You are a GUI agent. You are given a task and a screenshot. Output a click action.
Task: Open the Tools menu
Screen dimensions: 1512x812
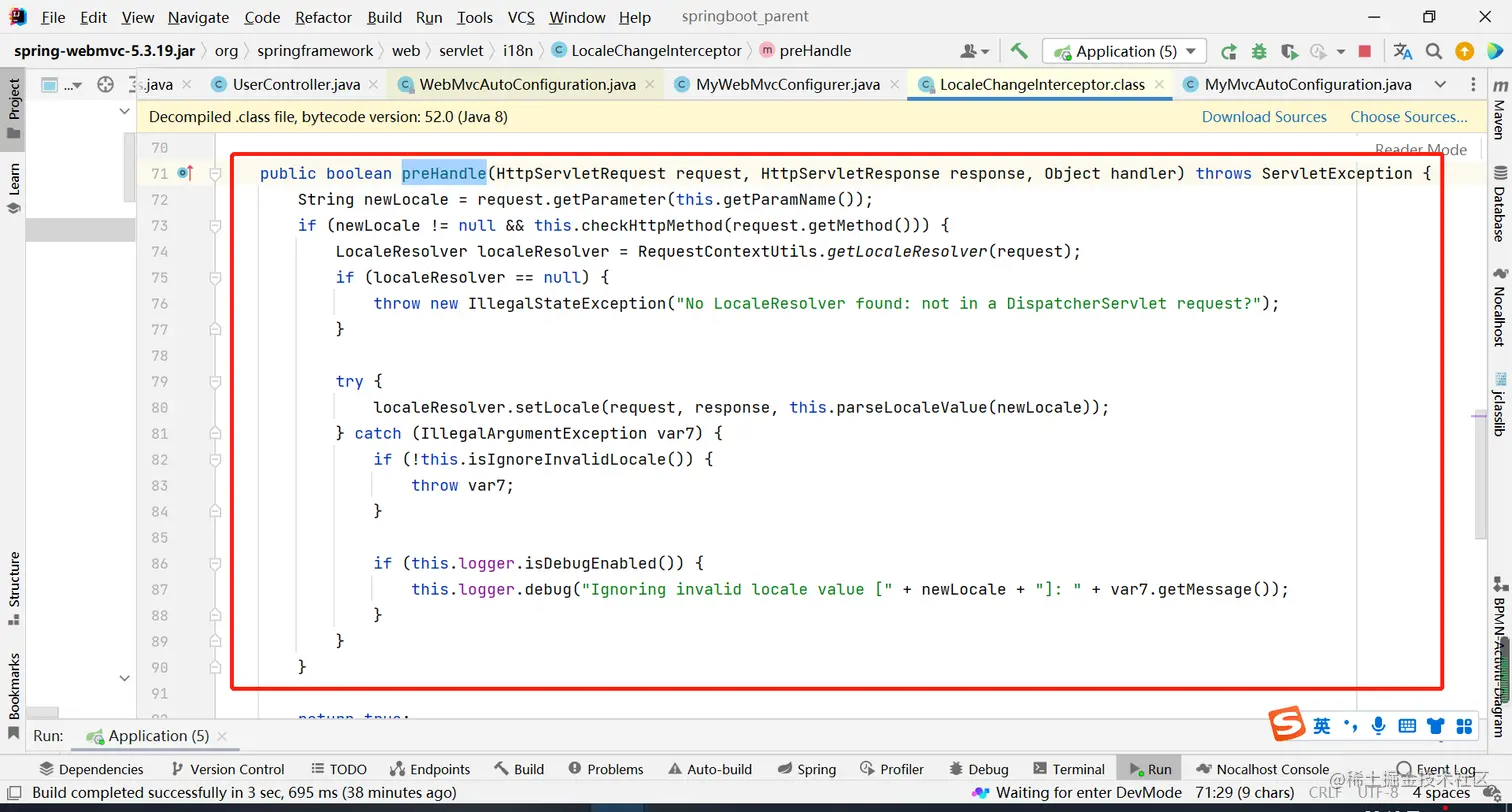pyautogui.click(x=475, y=17)
